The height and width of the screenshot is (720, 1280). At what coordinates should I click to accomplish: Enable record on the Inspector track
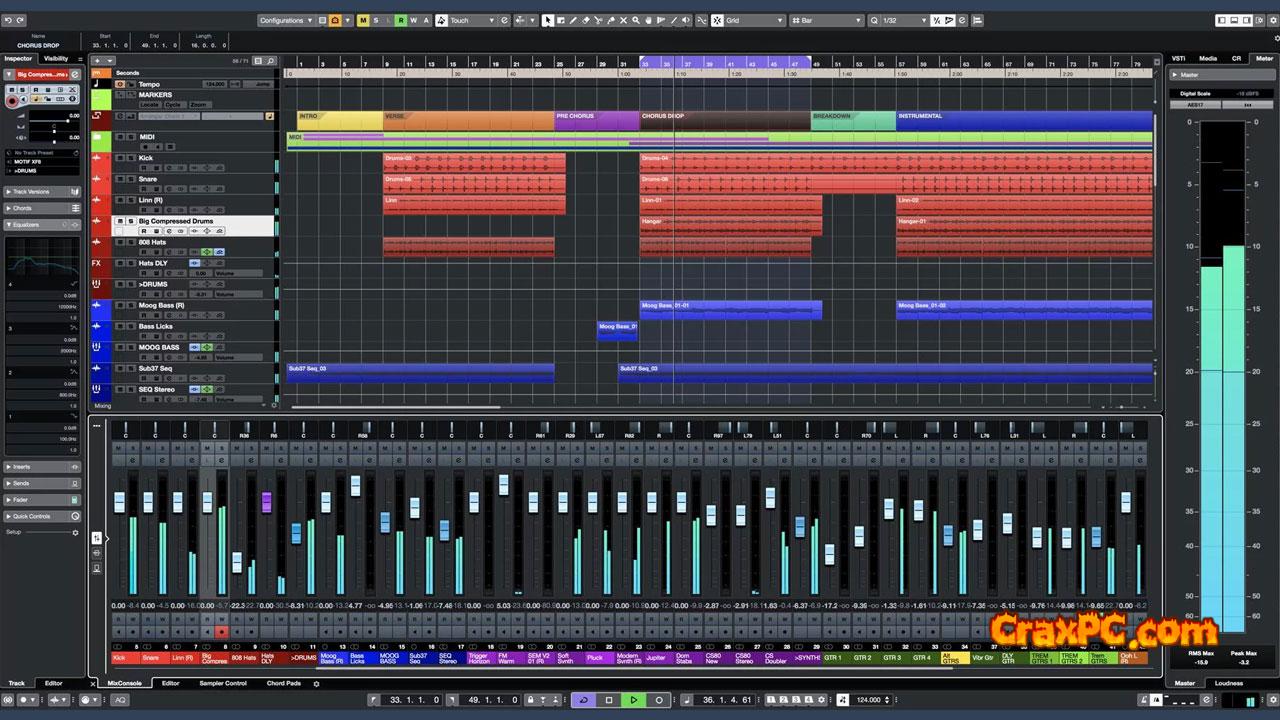click(13, 101)
